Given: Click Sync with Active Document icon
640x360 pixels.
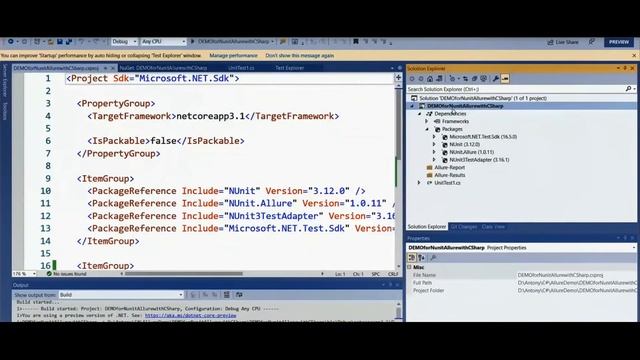Looking at the screenshot, I should coord(465,79).
